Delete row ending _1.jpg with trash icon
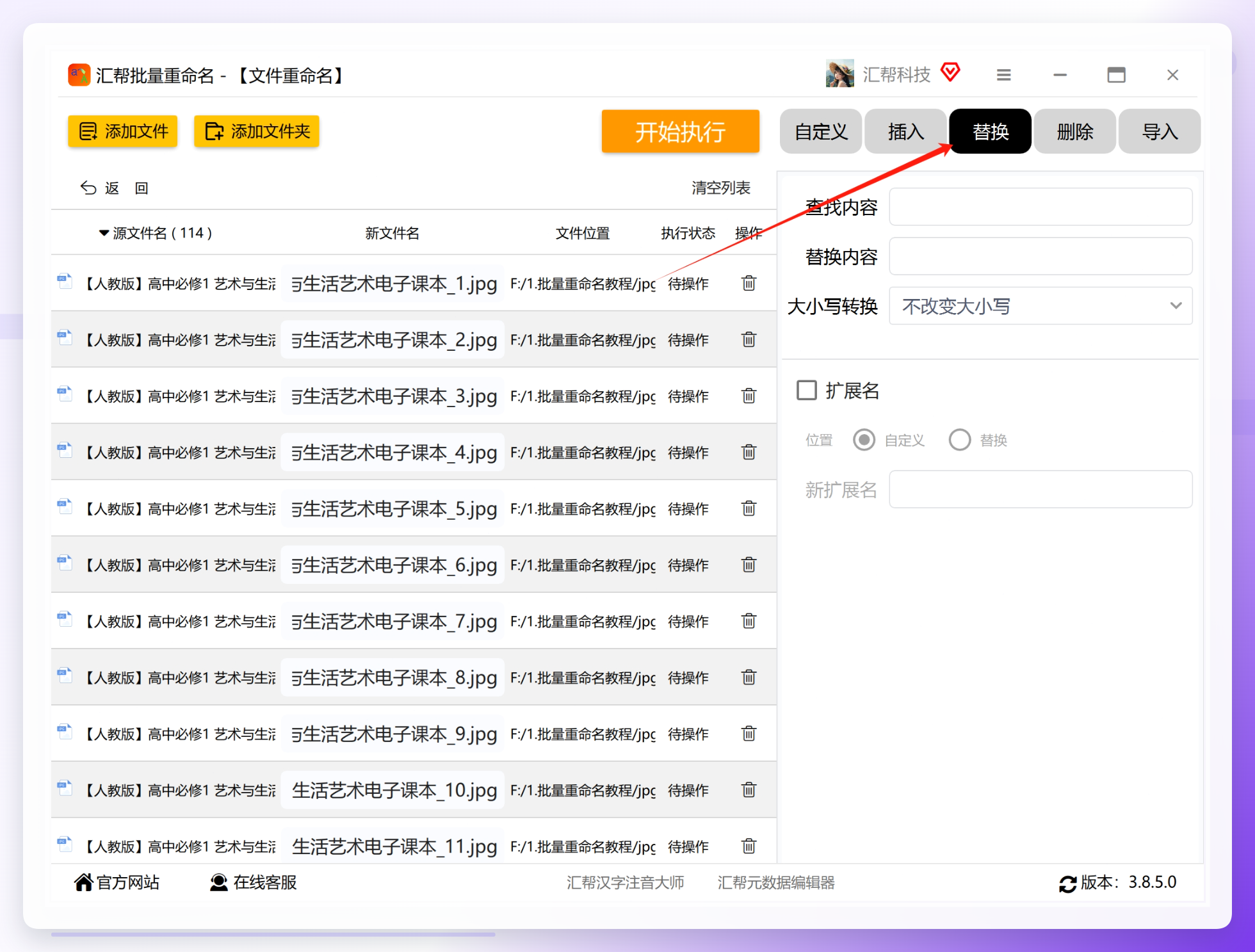Viewport: 1255px width, 952px height. [x=749, y=283]
